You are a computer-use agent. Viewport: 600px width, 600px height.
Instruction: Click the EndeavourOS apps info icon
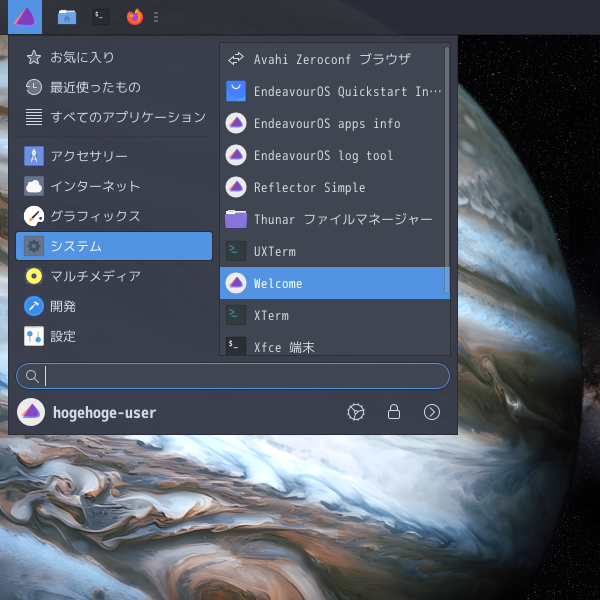(236, 123)
